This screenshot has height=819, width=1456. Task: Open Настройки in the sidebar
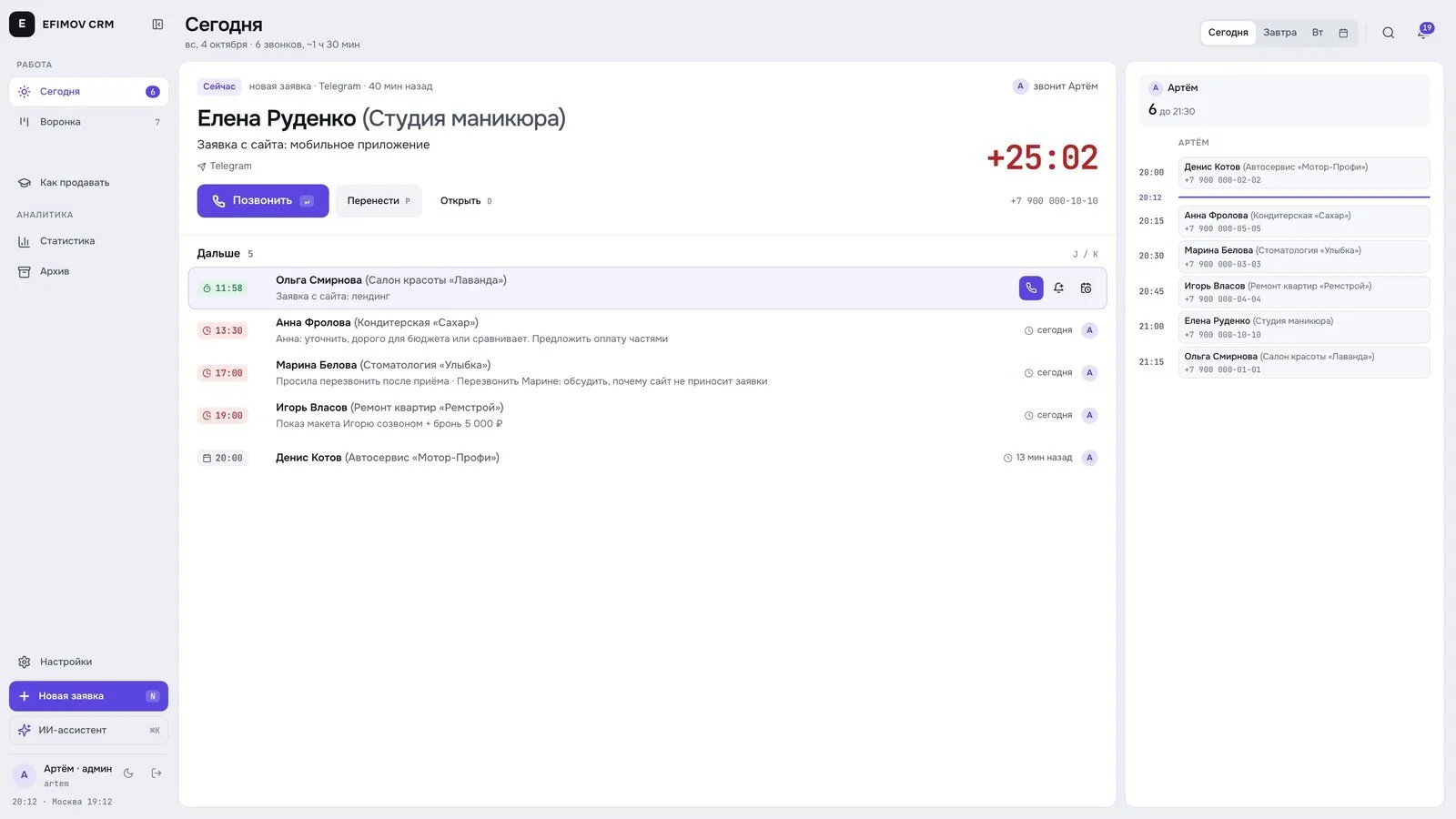click(88, 662)
